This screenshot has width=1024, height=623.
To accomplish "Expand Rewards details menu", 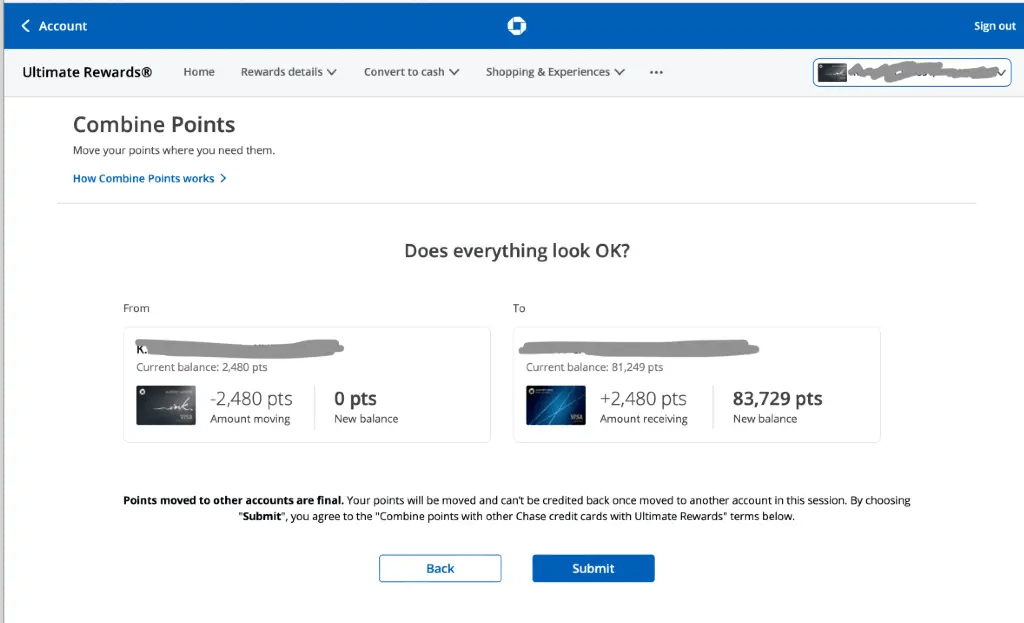I will point(289,72).
